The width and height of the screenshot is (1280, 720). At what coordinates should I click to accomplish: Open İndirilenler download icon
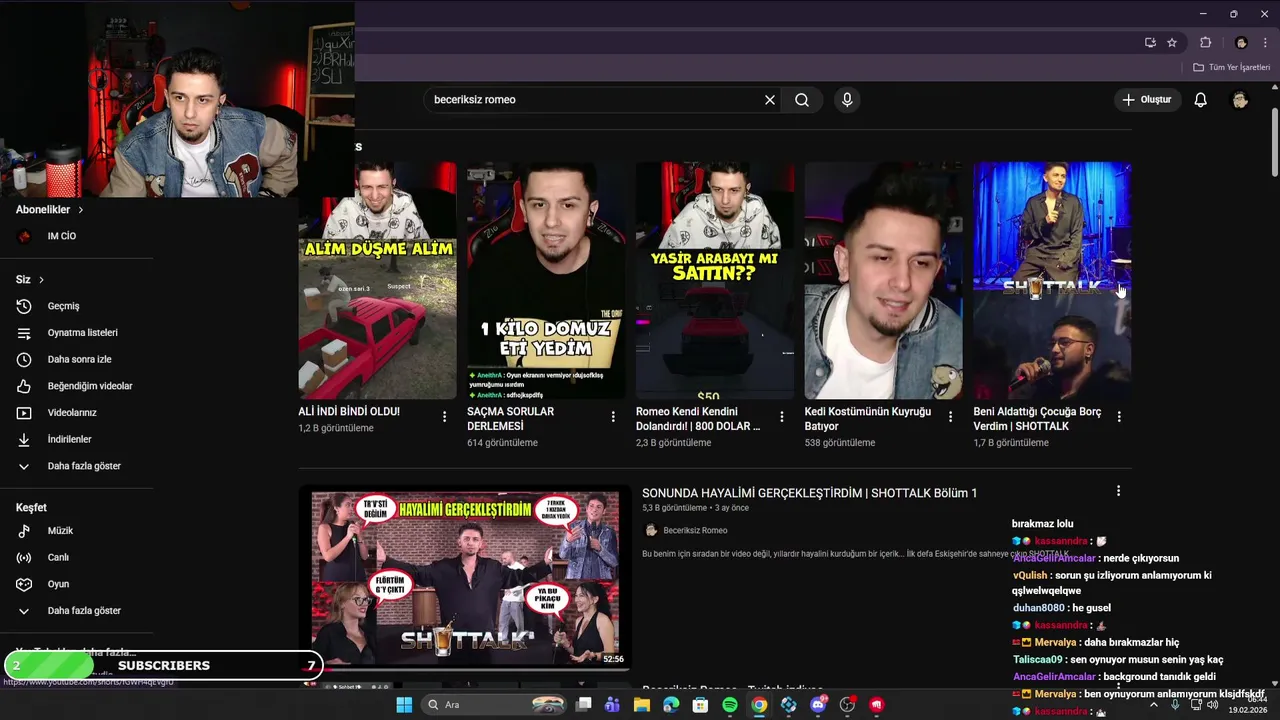(24, 439)
